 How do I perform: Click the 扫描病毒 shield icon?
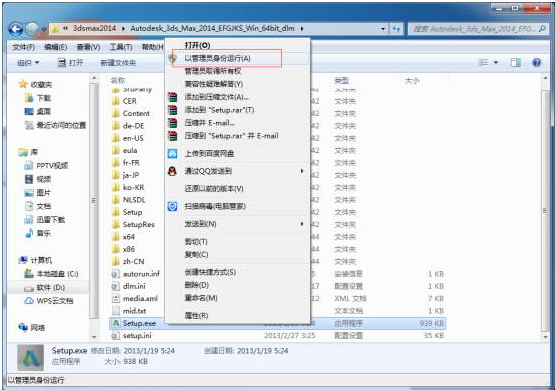(172, 206)
